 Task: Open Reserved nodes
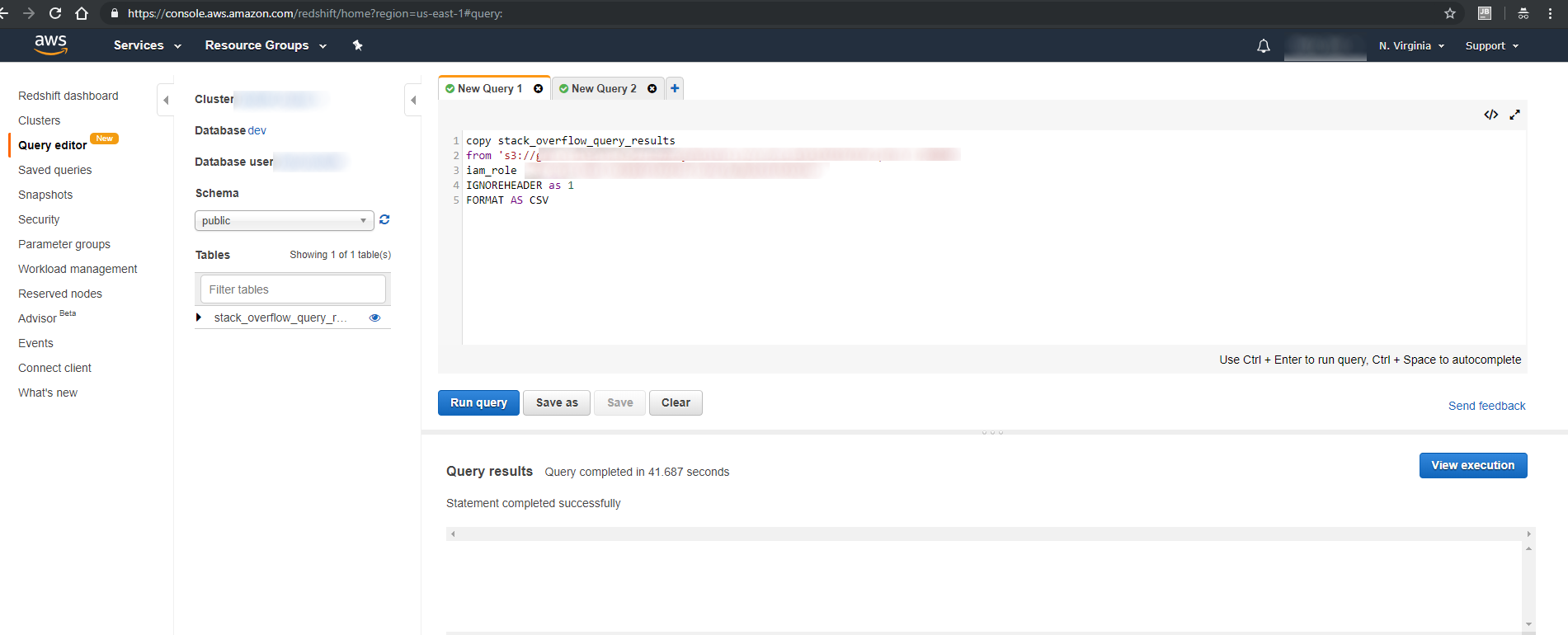pos(60,294)
